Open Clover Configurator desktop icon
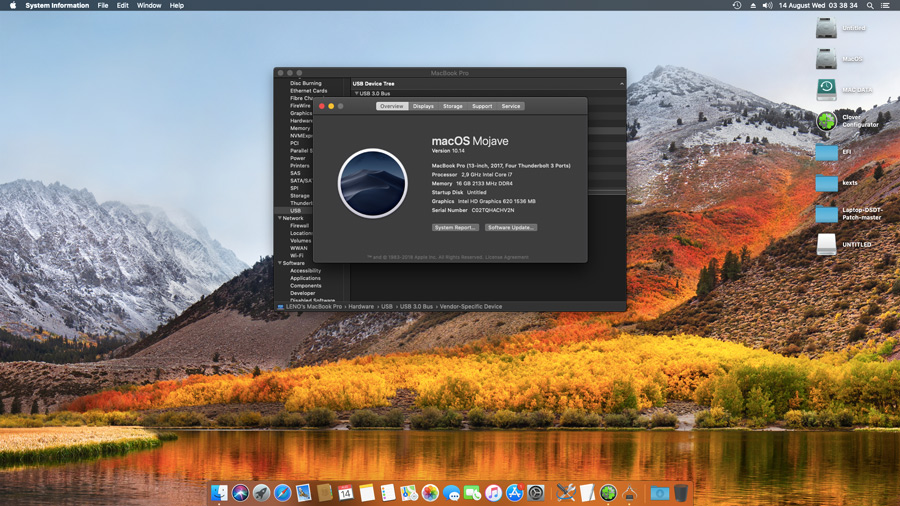The height and width of the screenshot is (506, 900). [x=826, y=121]
